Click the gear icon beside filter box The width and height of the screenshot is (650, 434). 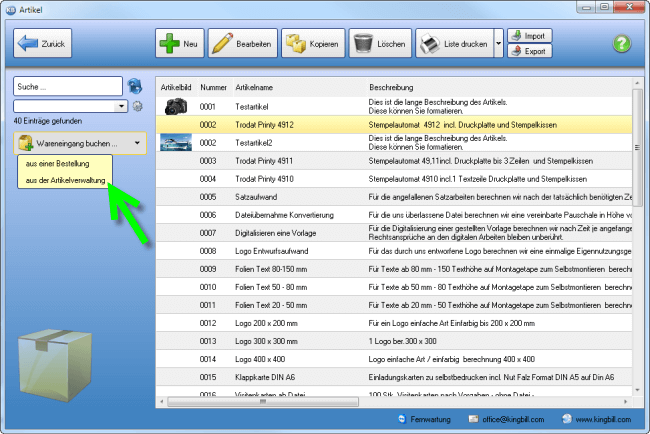(138, 106)
